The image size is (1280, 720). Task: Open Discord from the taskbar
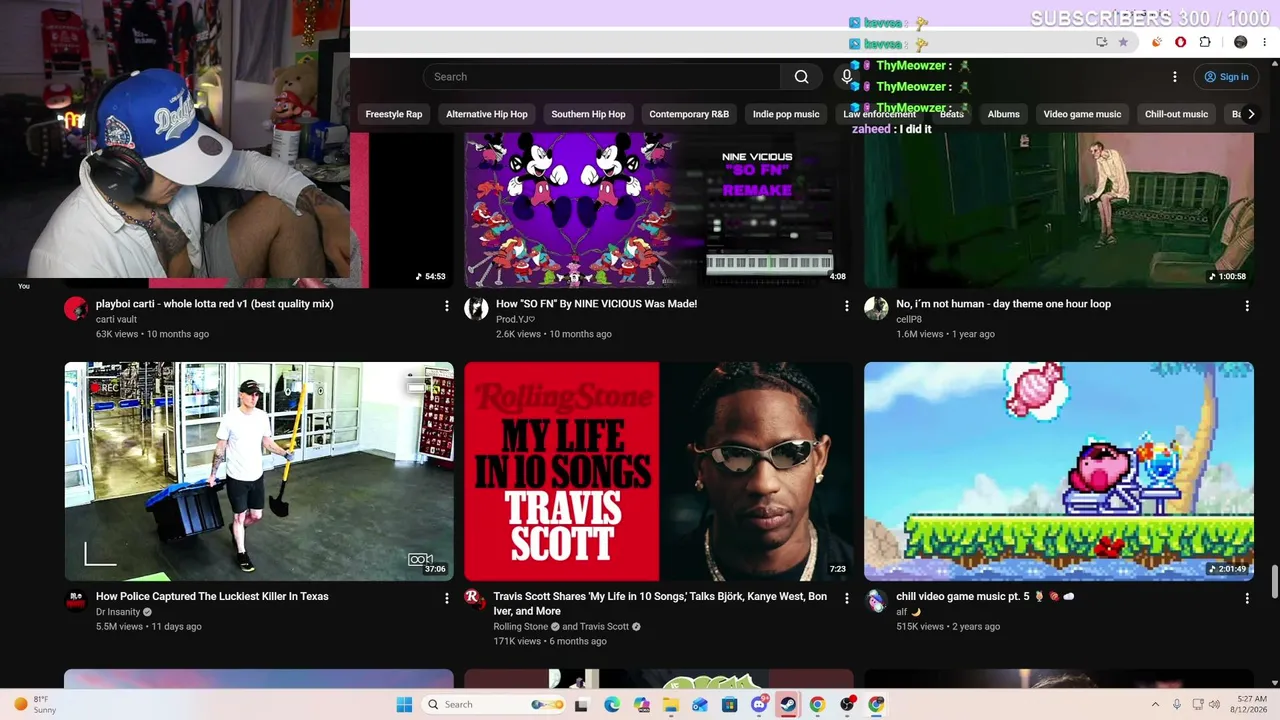pos(759,704)
